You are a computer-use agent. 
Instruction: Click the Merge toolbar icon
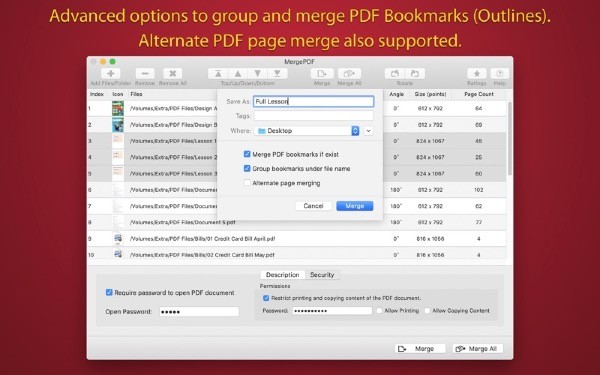[x=322, y=73]
